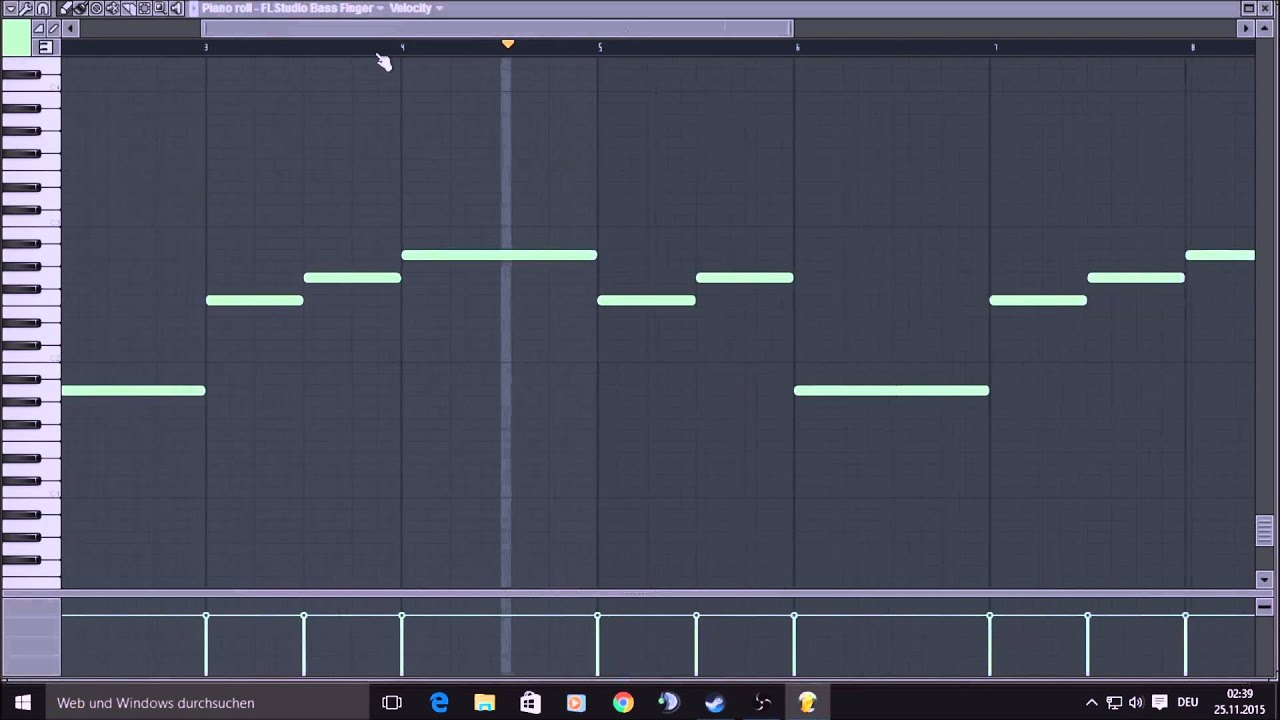This screenshot has height=720, width=1280.
Task: Click the green note color swatch
Action: pos(16,38)
